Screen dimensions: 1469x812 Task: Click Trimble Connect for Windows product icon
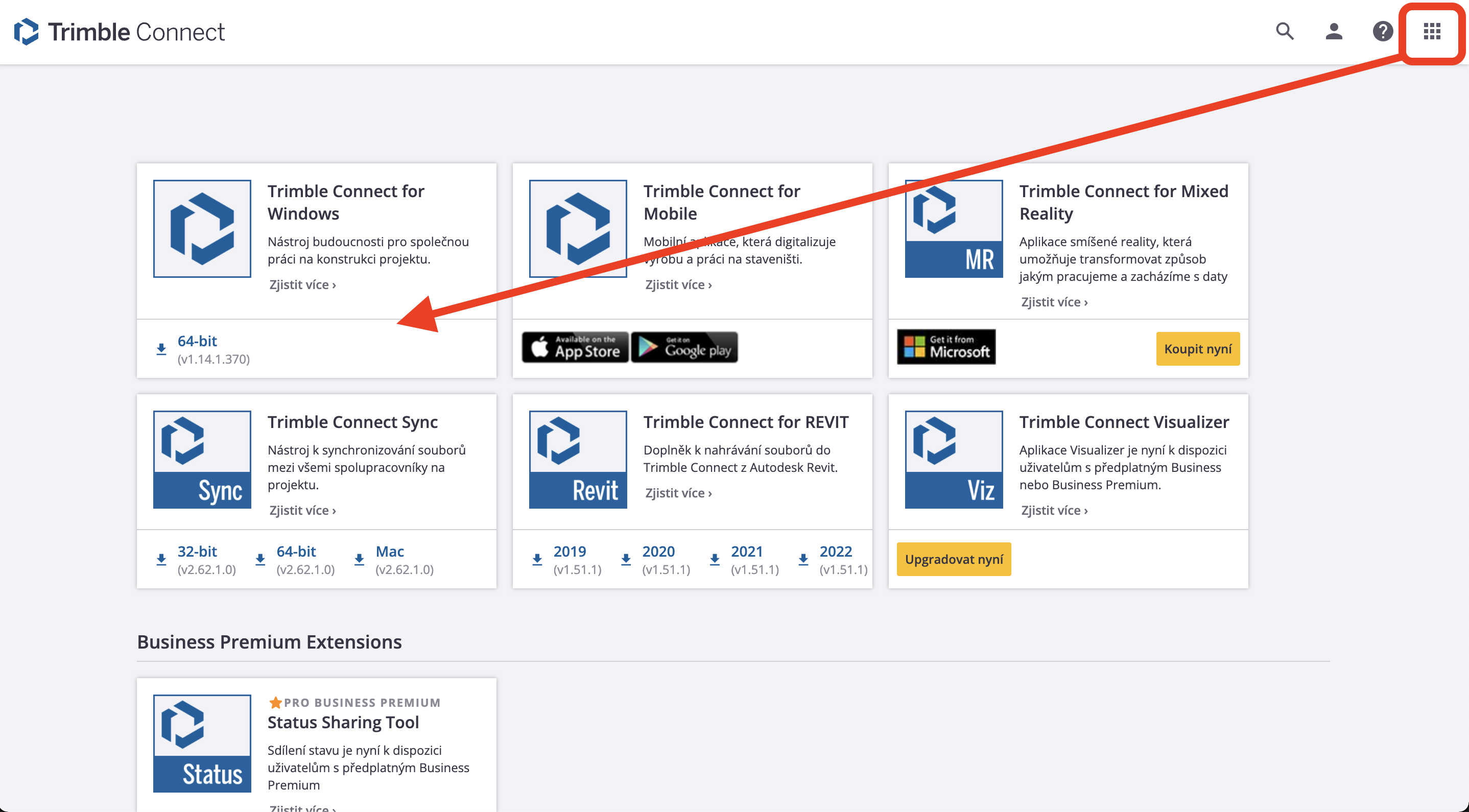point(202,229)
